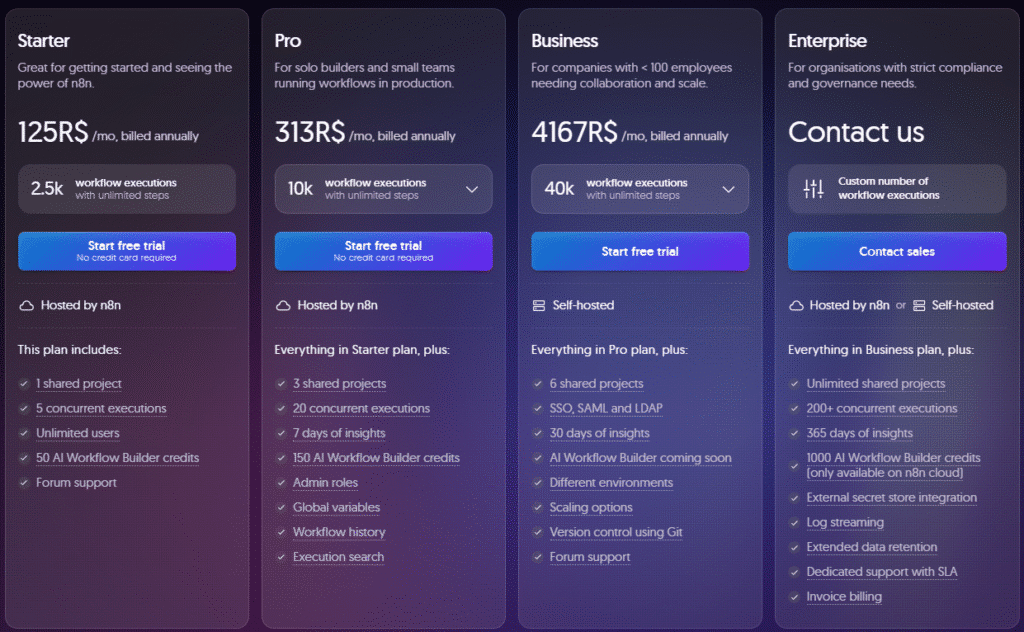Click the checkmark next to Admin roles
This screenshot has width=1024, height=632.
[x=281, y=483]
